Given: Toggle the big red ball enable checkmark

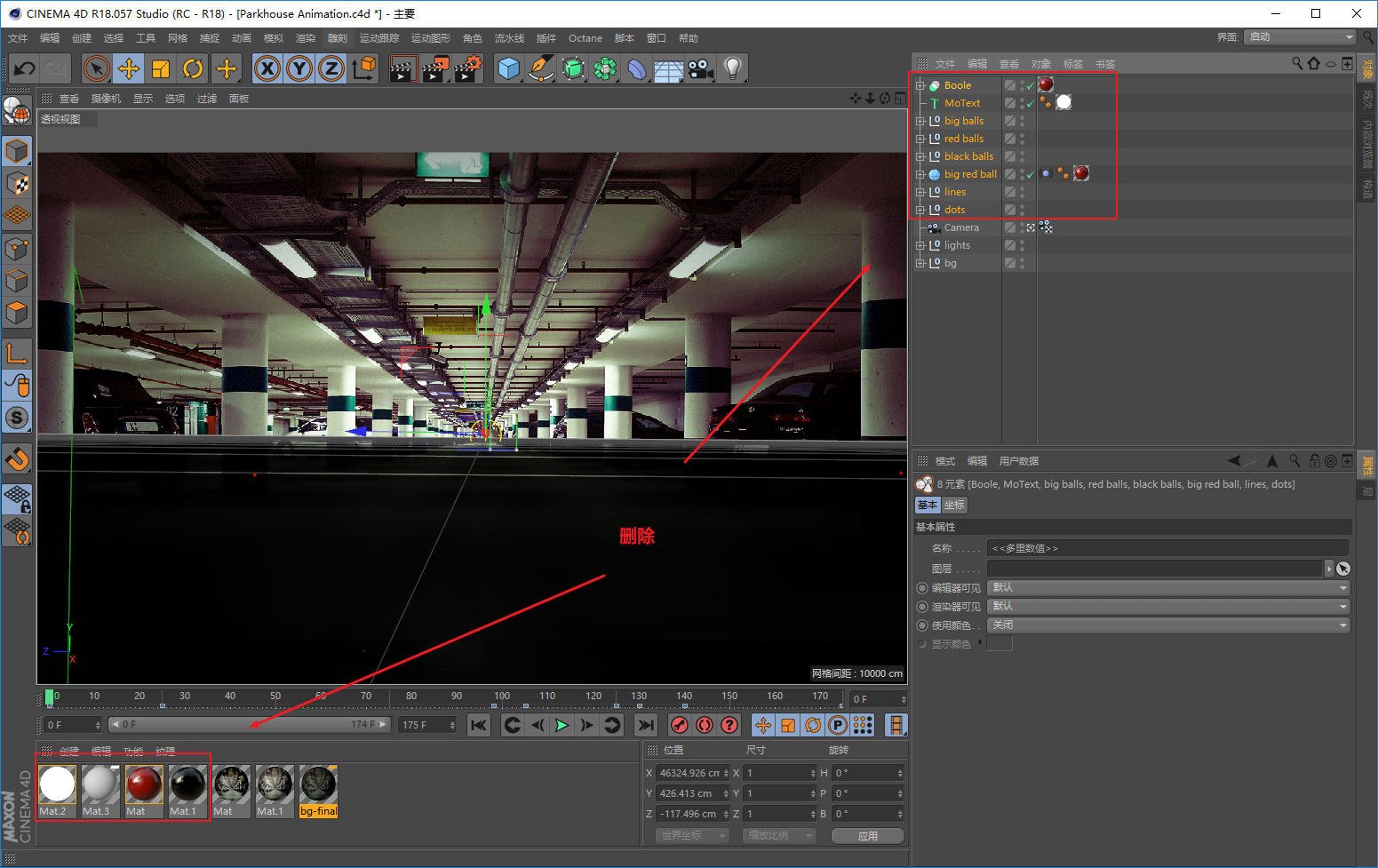Looking at the screenshot, I should [1031, 174].
